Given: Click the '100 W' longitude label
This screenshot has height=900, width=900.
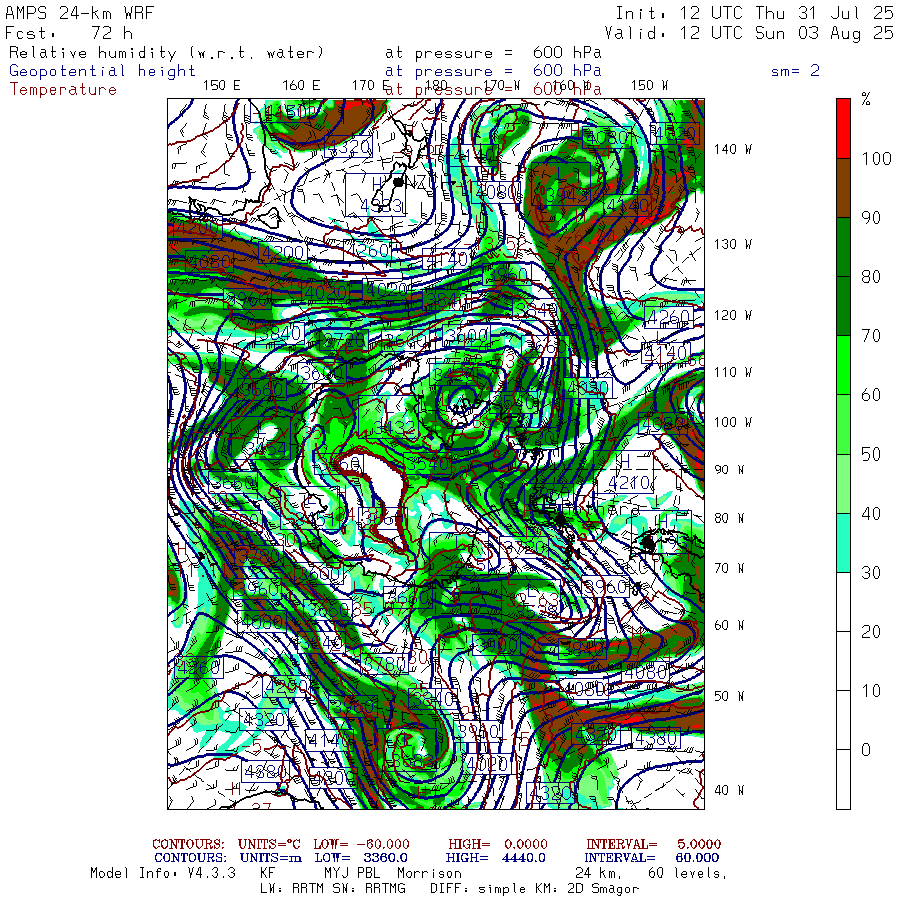Looking at the screenshot, I should tap(733, 422).
